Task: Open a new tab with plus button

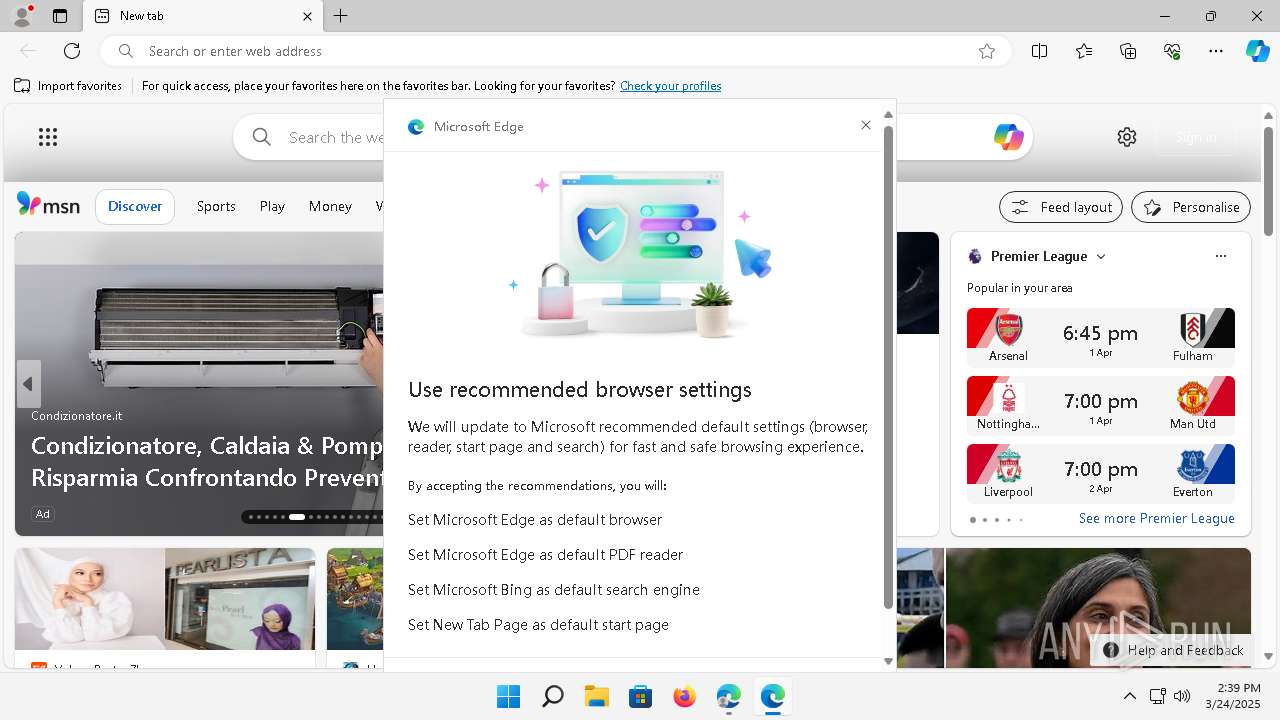Action: (341, 16)
